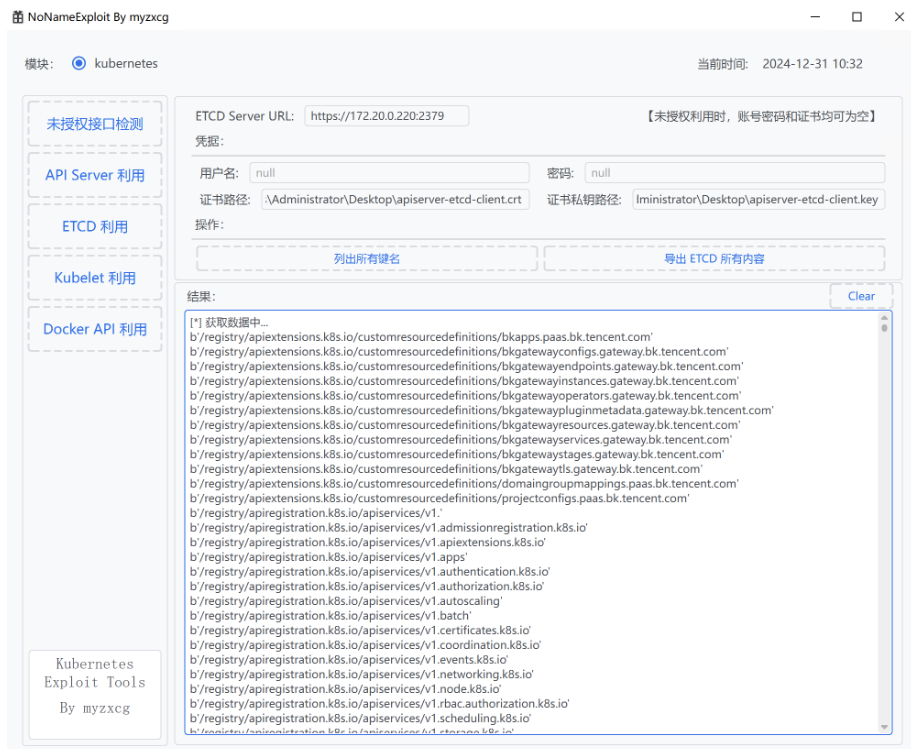This screenshot has width=911, height=749.
Task: Select the bkgatewayconfigs.gateway.bk.tencent.com line
Action: pos(459,352)
